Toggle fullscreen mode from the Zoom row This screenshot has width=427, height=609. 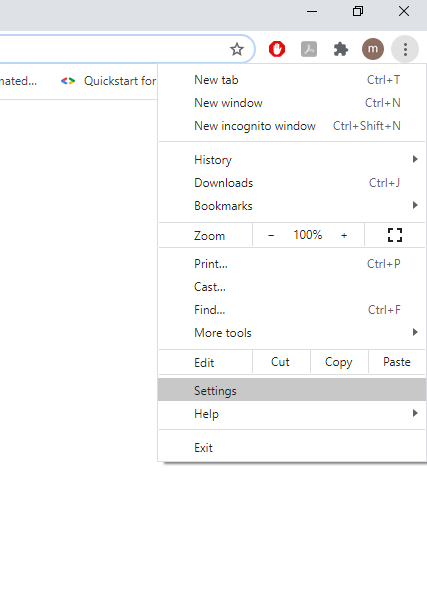click(x=395, y=235)
